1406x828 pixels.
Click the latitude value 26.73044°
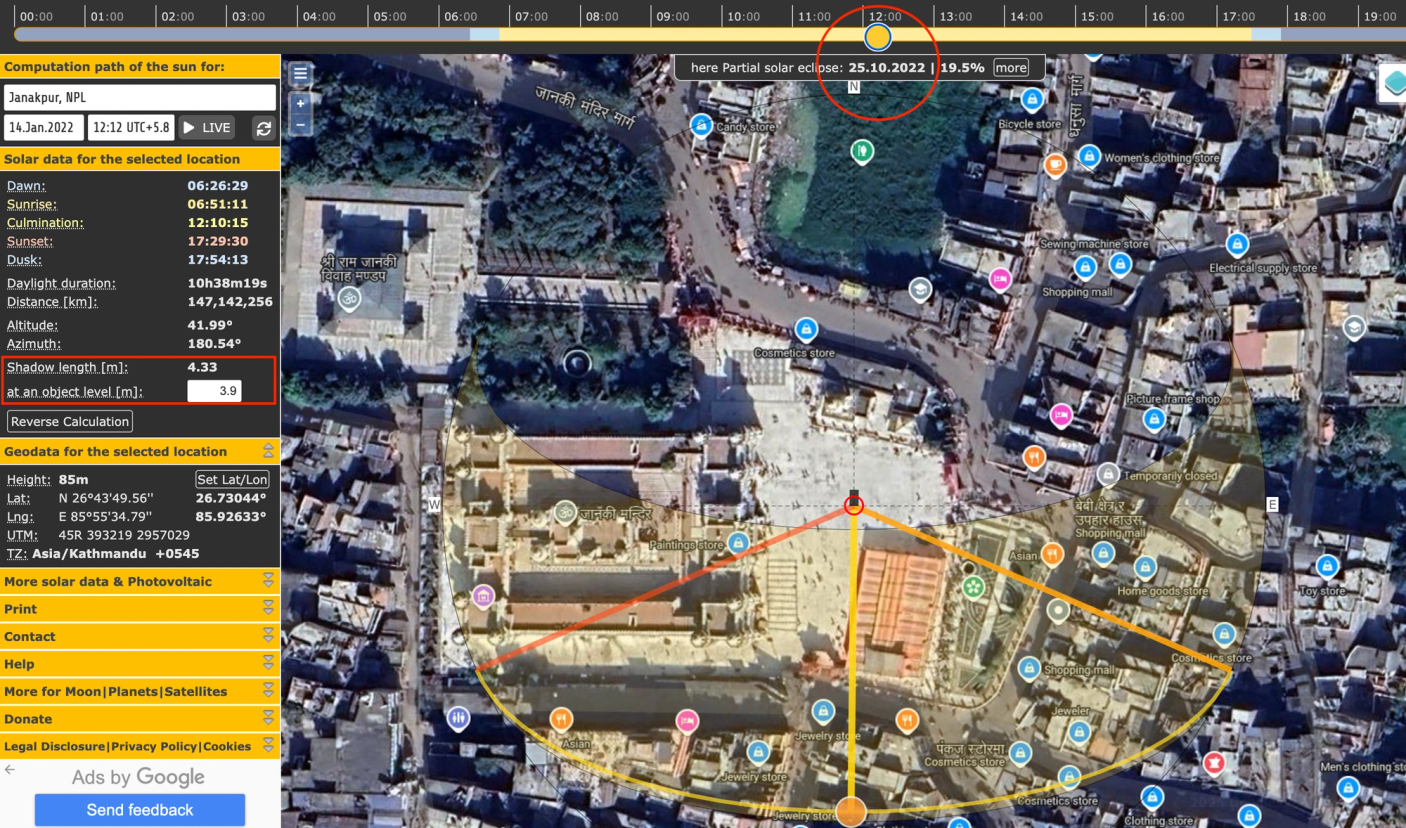[231, 498]
